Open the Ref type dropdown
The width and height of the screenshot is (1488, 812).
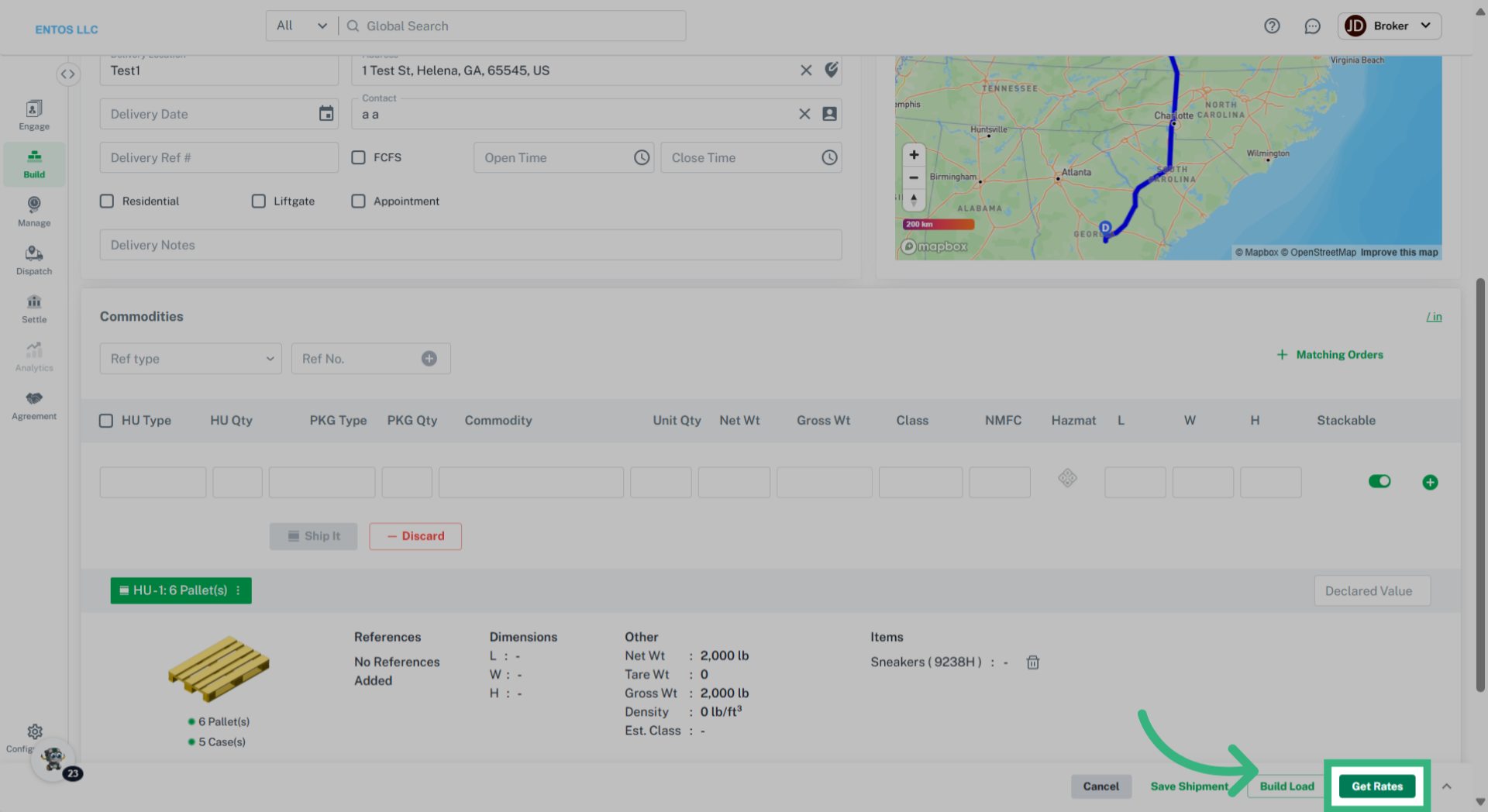pyautogui.click(x=191, y=359)
